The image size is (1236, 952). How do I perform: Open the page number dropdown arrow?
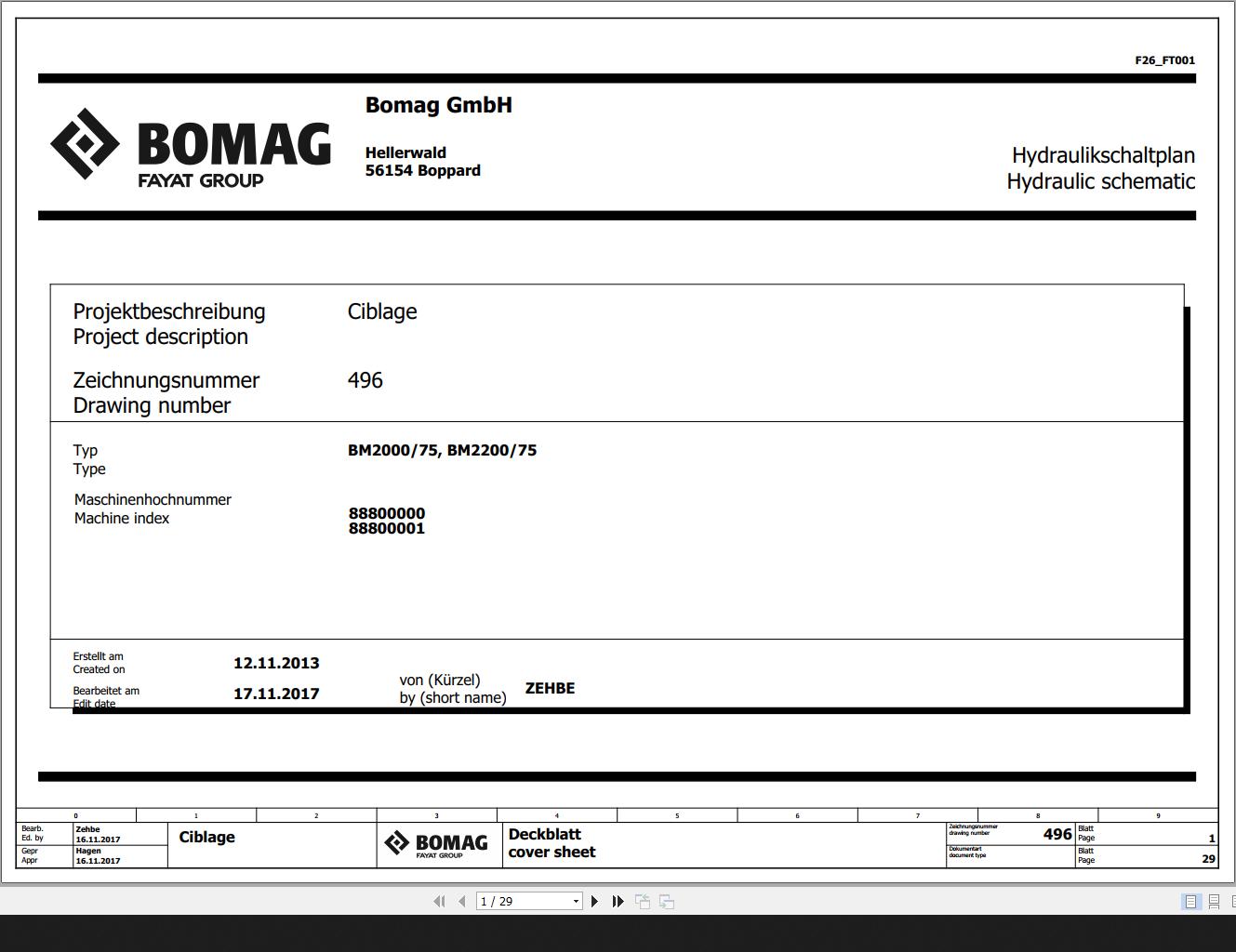coord(576,901)
